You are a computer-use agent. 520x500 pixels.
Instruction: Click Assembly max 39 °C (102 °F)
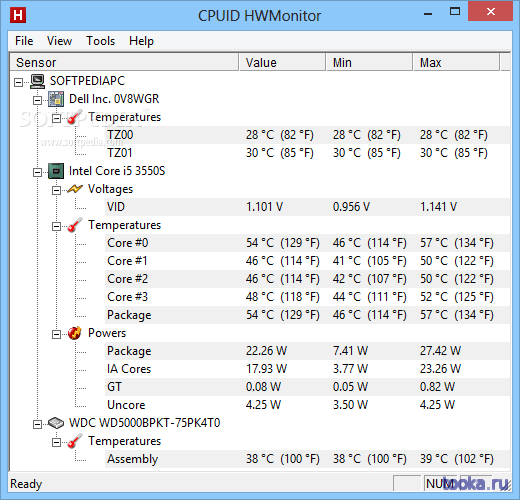click(457, 459)
